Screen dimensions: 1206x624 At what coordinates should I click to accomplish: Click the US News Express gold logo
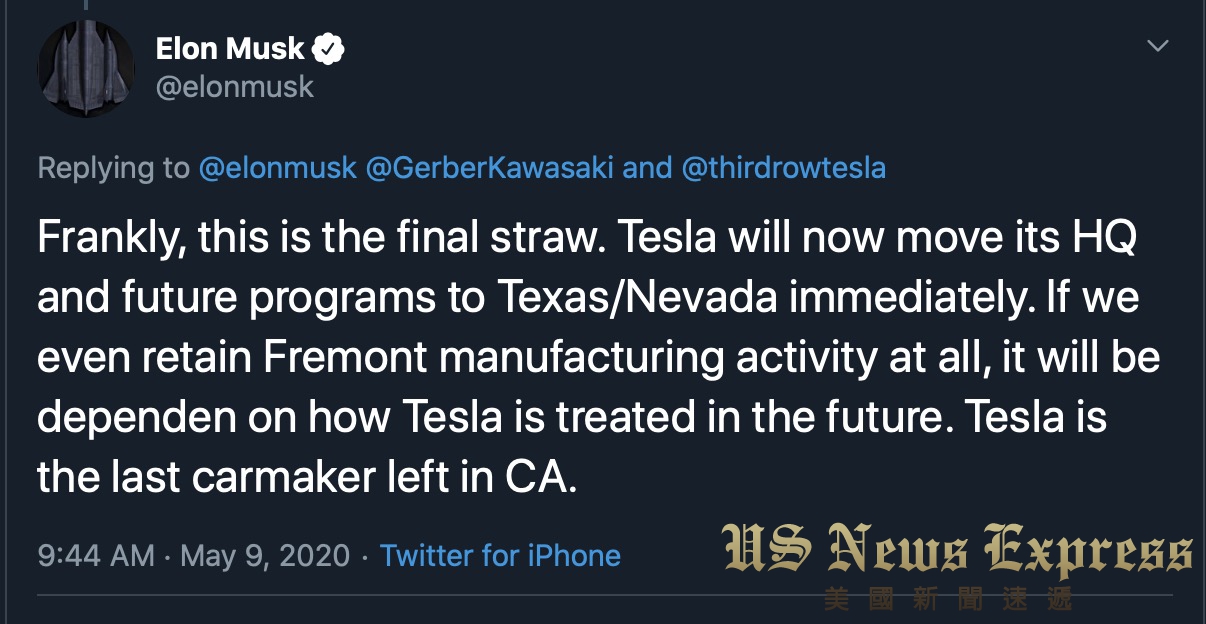click(x=957, y=553)
